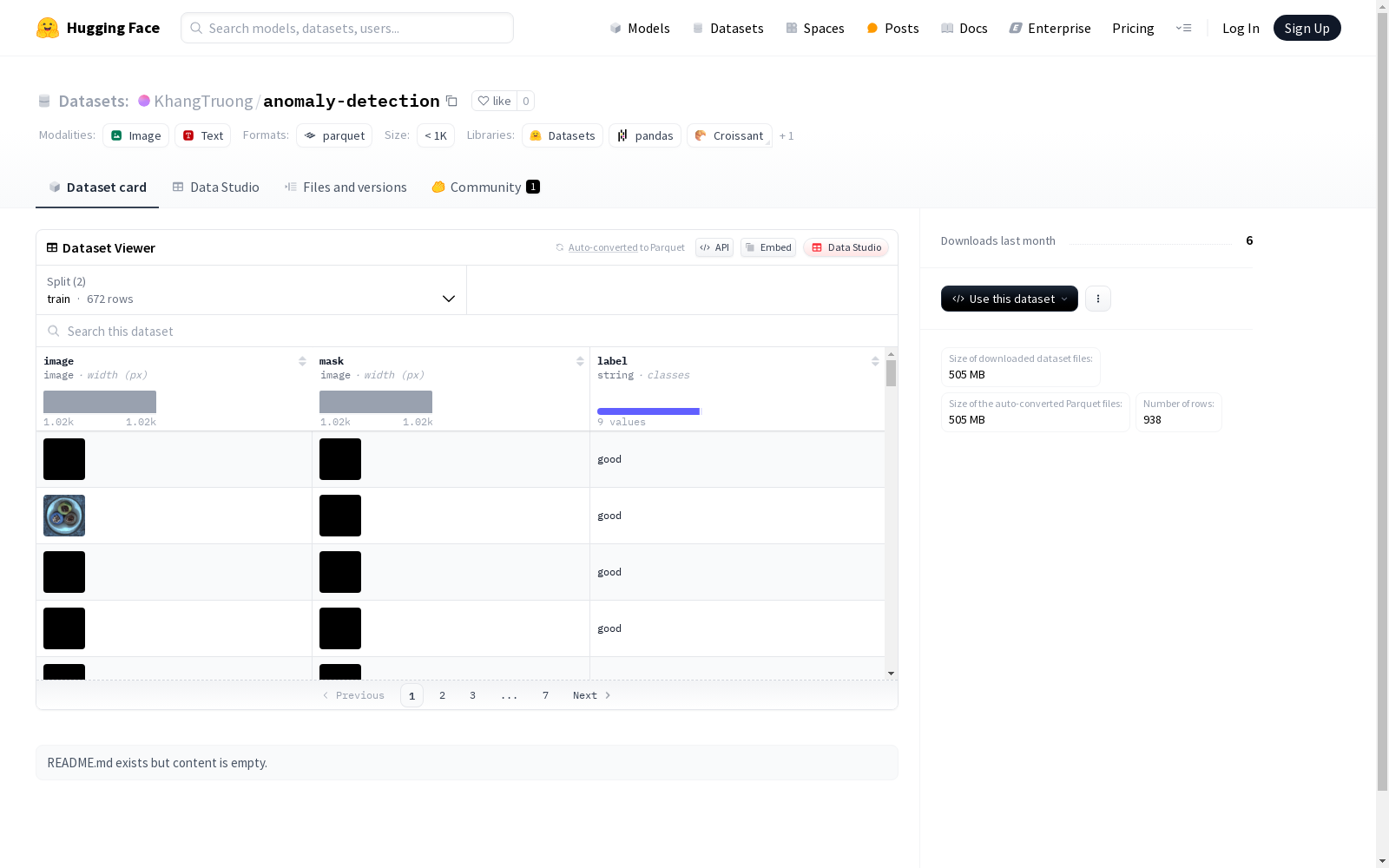Focus the main search models field
Viewport: 1389px width, 868px height.
coord(347,28)
